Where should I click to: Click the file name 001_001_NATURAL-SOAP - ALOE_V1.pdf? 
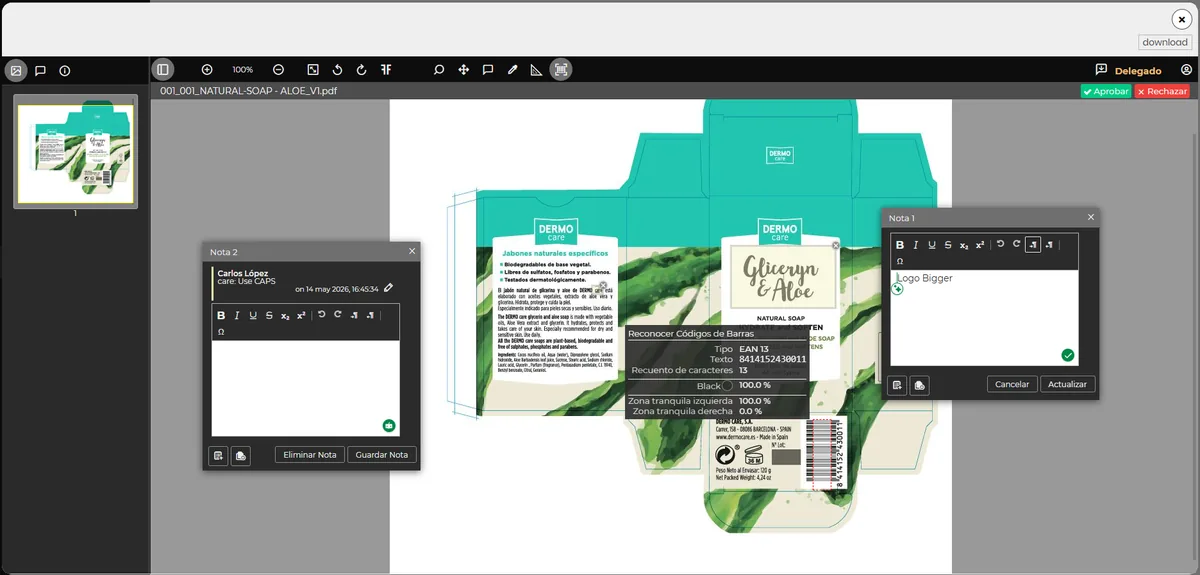pos(248,90)
